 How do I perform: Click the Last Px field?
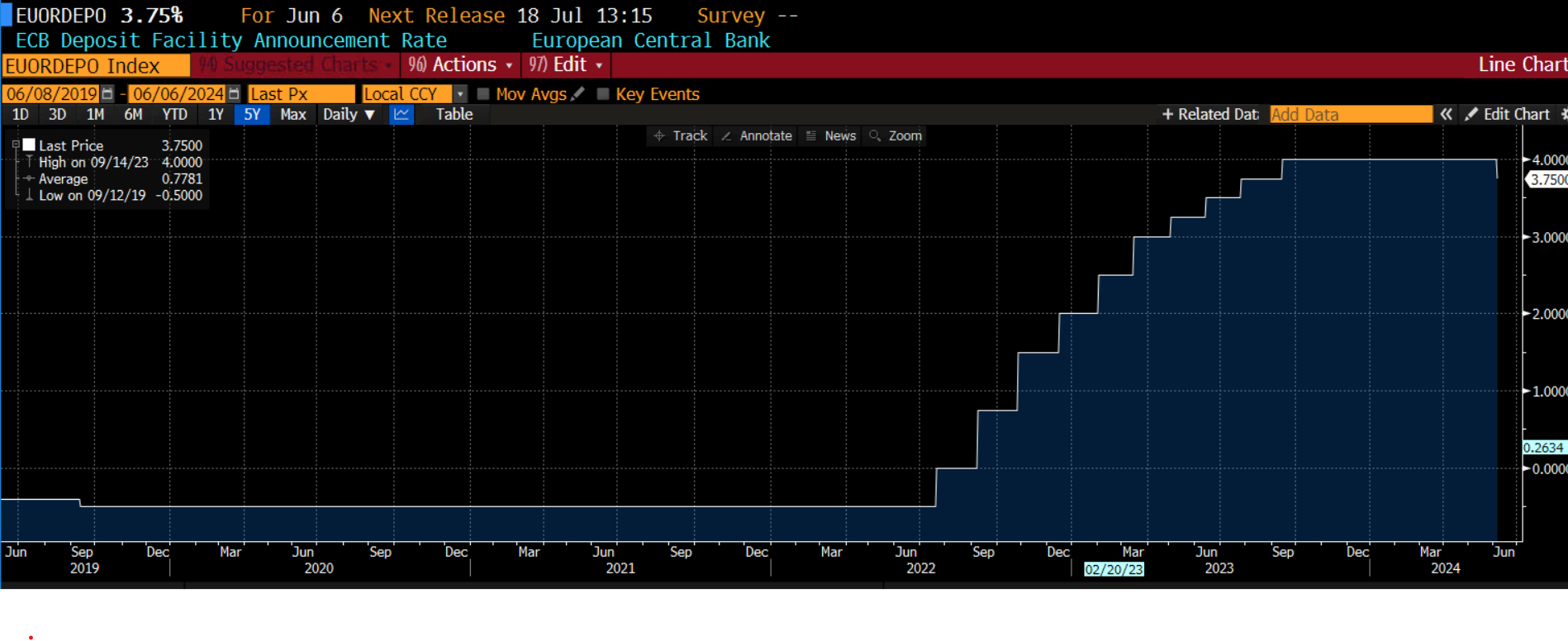[x=301, y=94]
